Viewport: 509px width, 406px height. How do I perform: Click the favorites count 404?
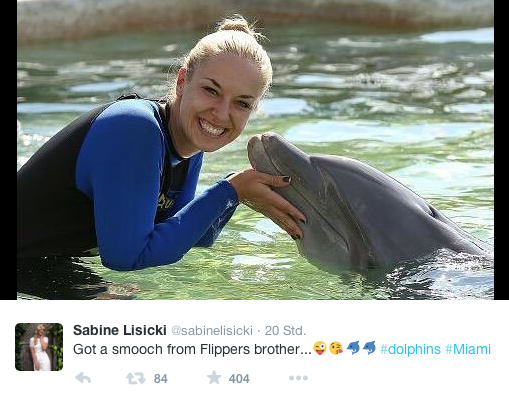(239, 379)
